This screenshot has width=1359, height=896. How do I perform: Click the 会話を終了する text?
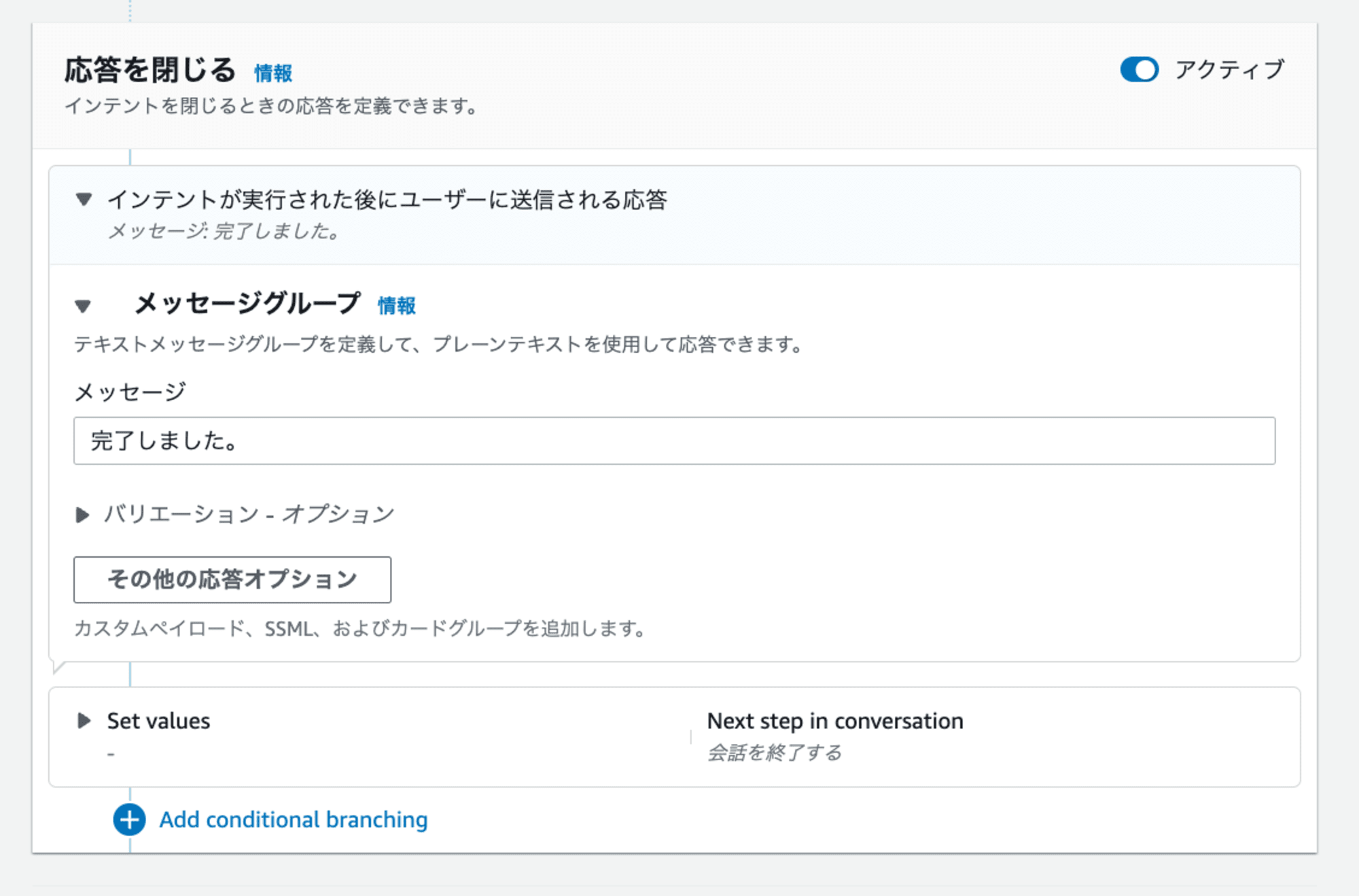tap(775, 753)
